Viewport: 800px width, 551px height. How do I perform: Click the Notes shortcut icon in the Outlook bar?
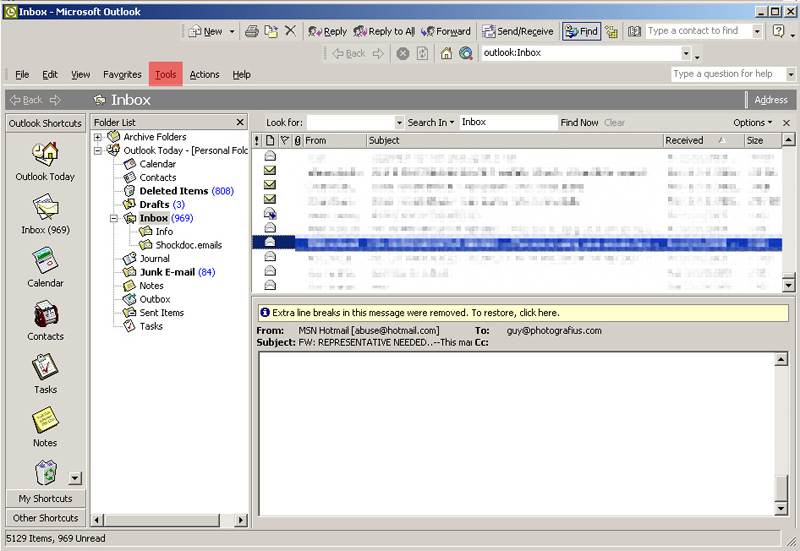coord(45,421)
